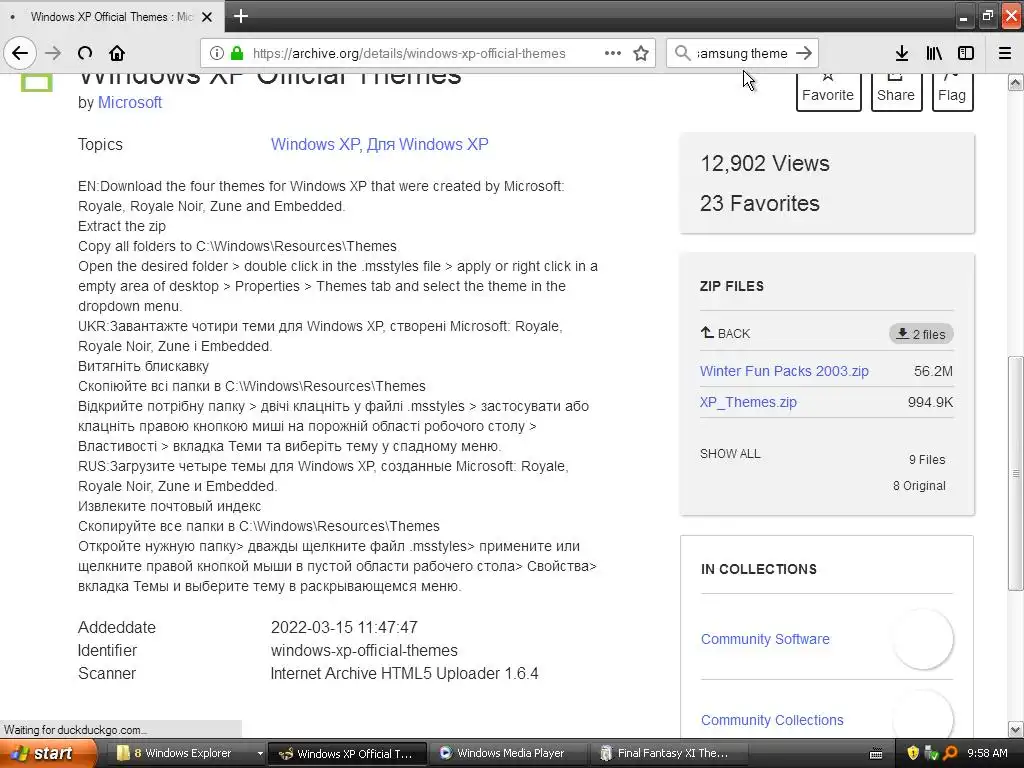Click BACK in the ZIP files panel

click(726, 333)
